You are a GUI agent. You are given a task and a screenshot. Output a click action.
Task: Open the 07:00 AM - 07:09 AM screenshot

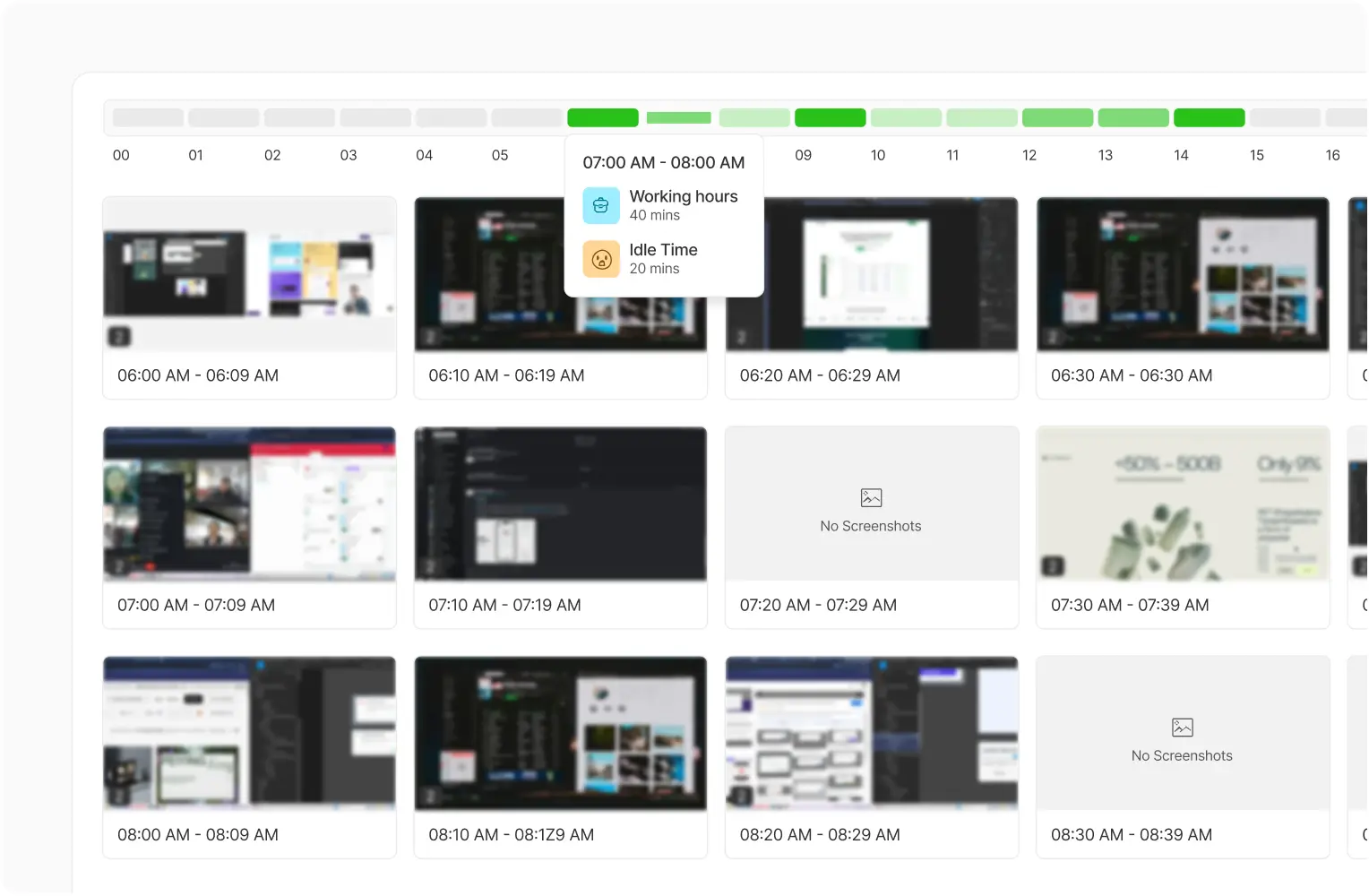coord(250,504)
